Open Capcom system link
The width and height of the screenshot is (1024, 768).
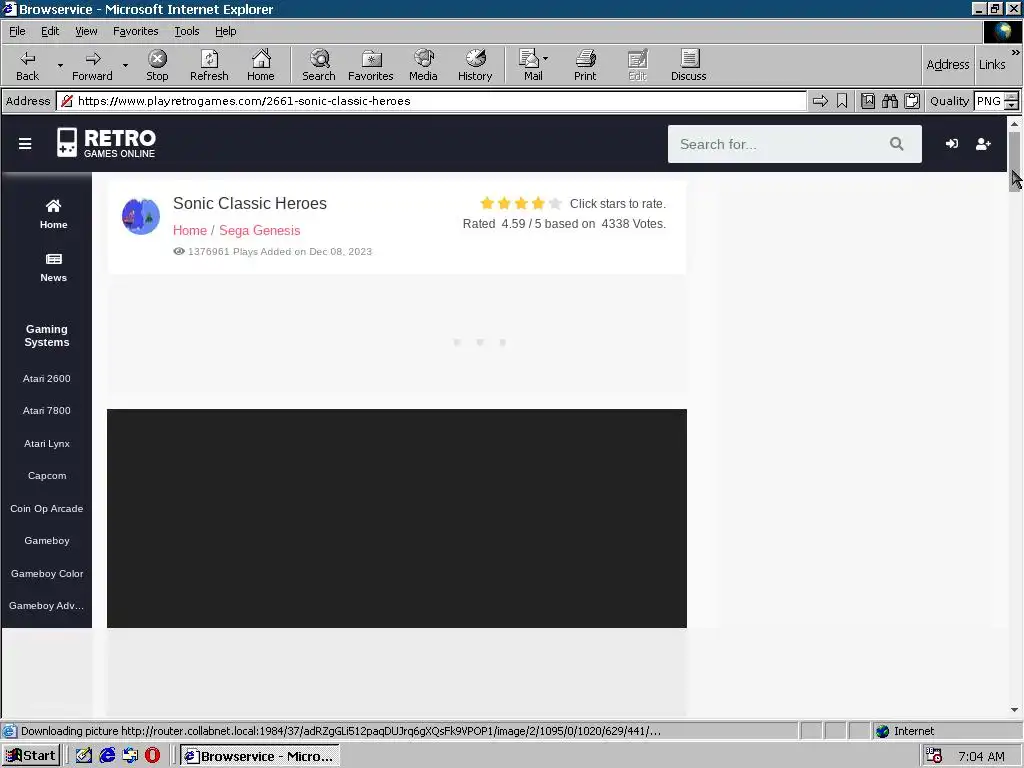[46, 476]
